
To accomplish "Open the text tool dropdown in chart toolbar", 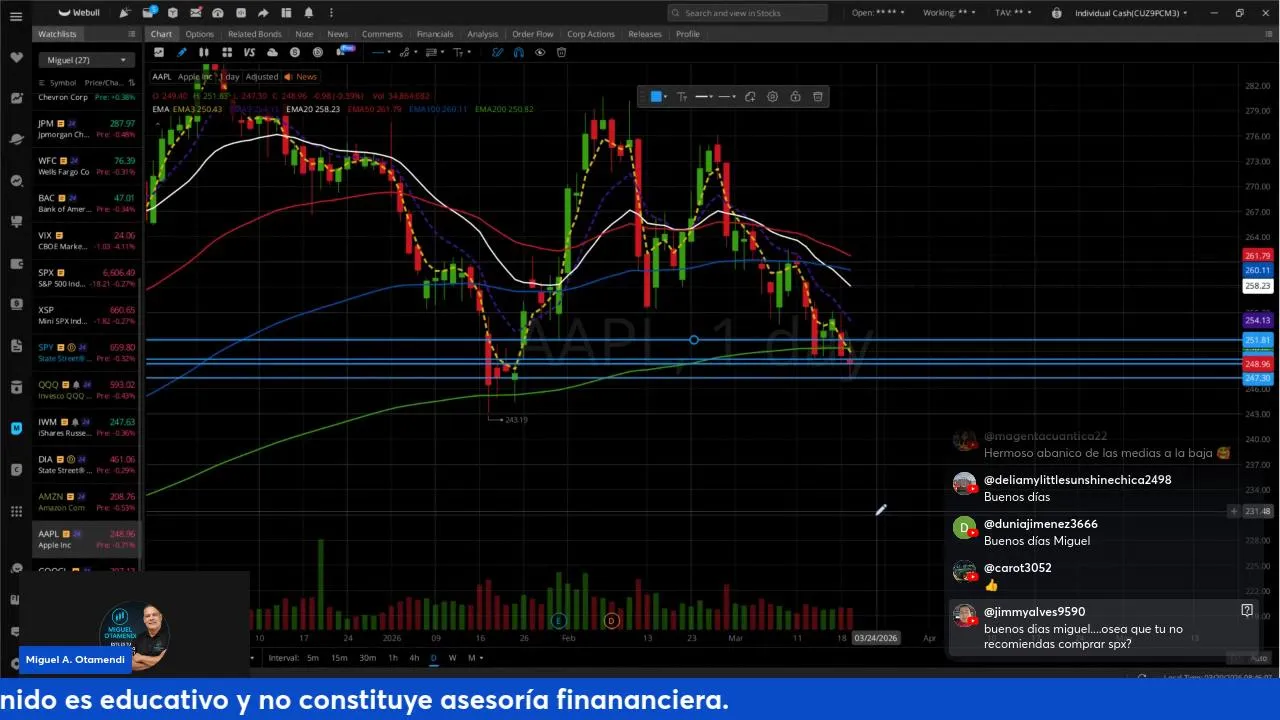I will click(x=469, y=52).
